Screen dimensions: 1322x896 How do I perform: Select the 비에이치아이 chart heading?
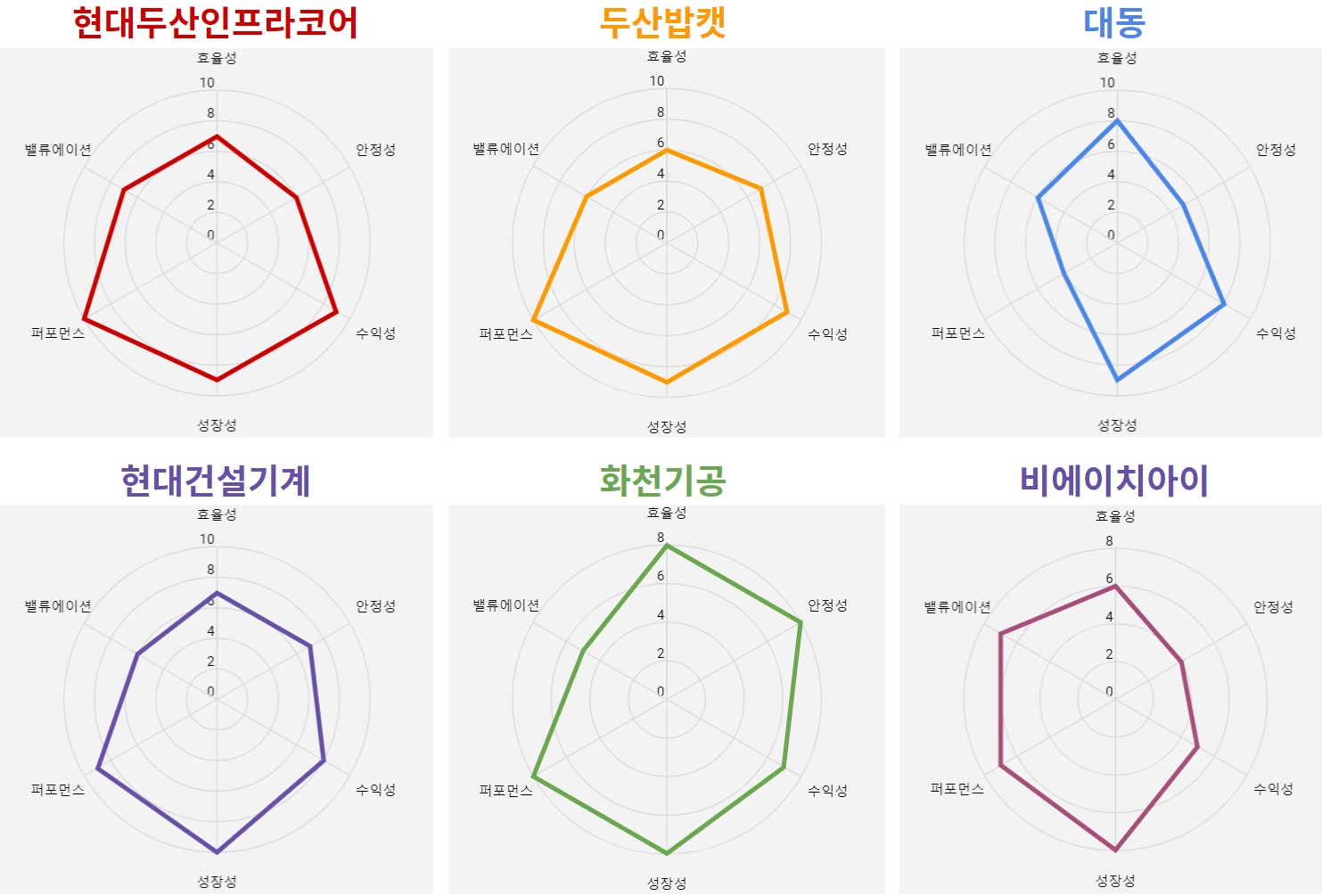(1114, 481)
